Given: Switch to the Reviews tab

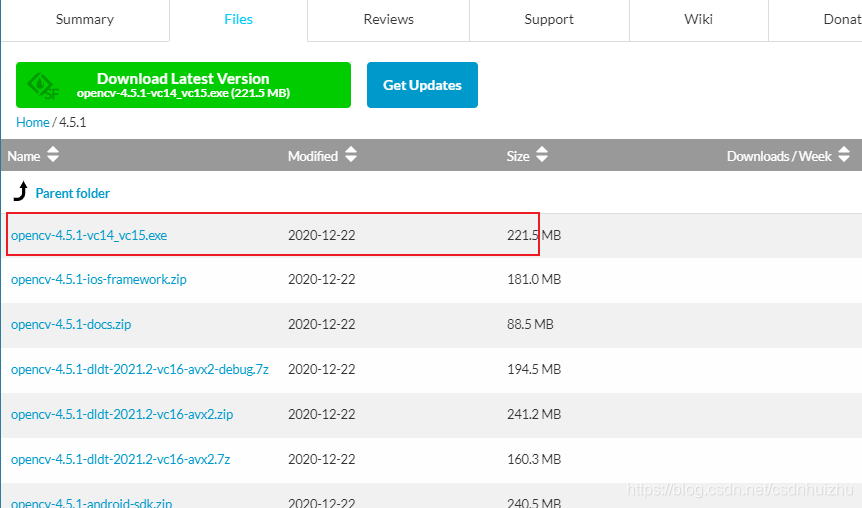Looking at the screenshot, I should [x=388, y=20].
